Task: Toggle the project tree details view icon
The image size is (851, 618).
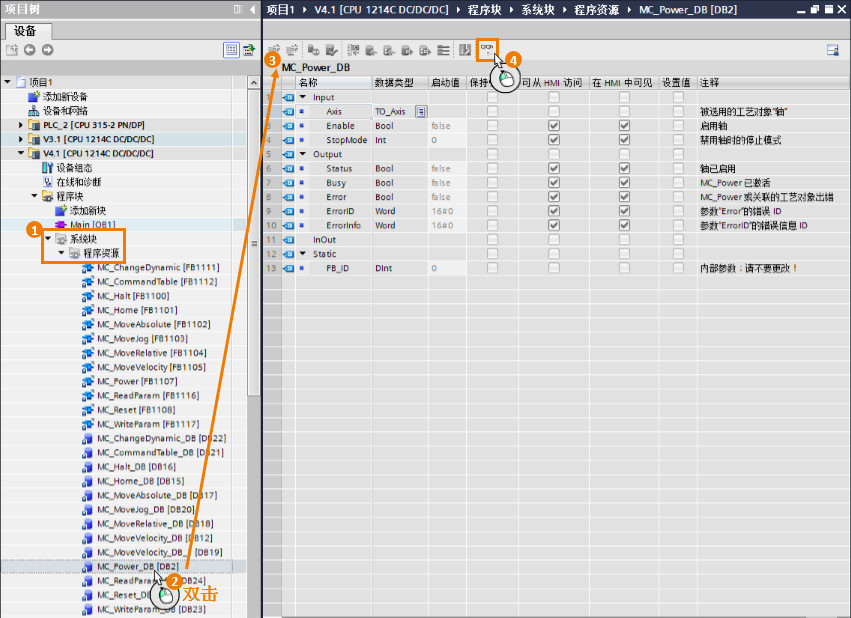Action: click(x=231, y=50)
